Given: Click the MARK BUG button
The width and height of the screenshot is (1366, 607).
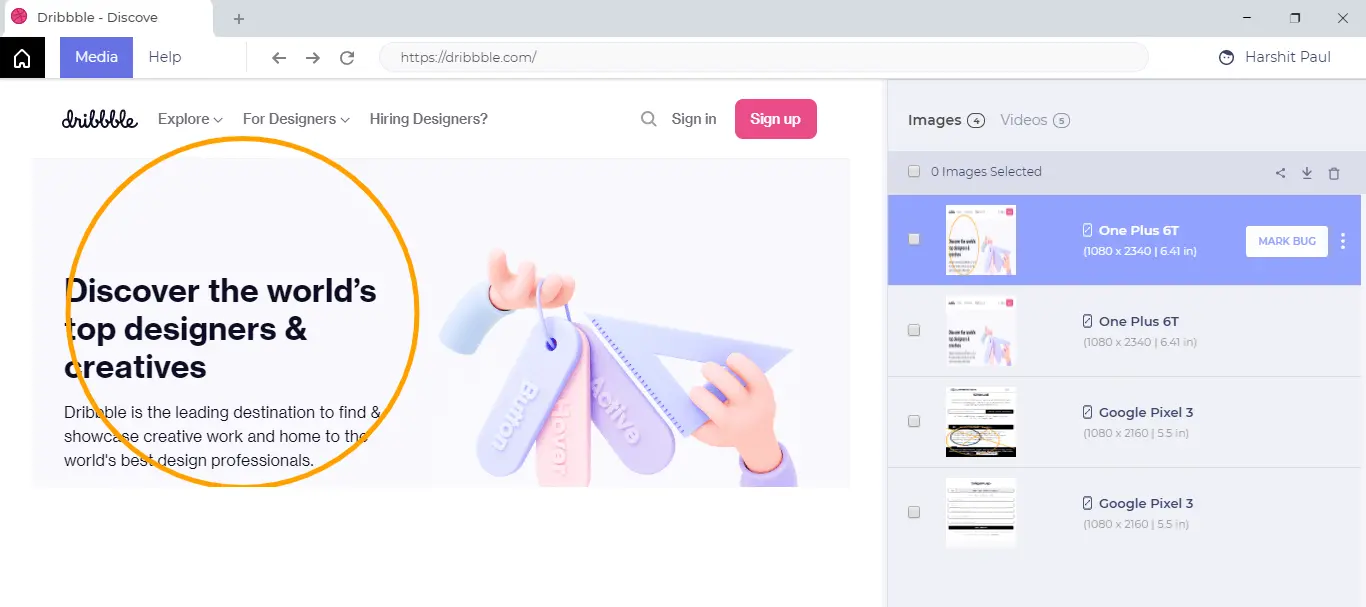Looking at the screenshot, I should pyautogui.click(x=1286, y=241).
